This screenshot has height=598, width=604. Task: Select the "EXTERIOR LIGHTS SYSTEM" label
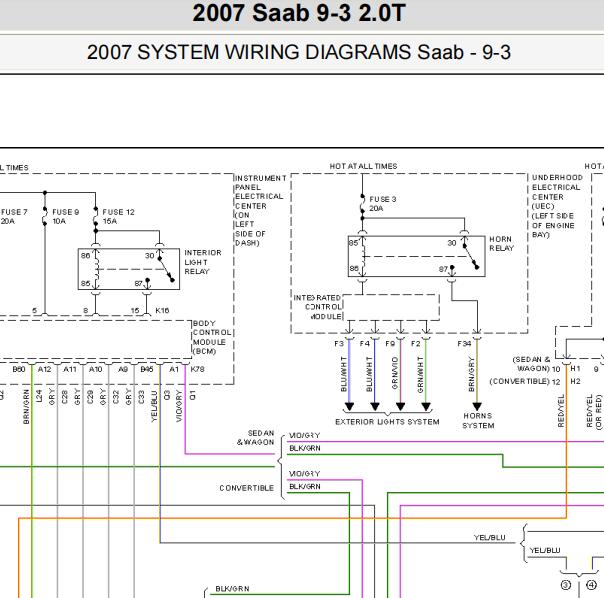point(387,422)
